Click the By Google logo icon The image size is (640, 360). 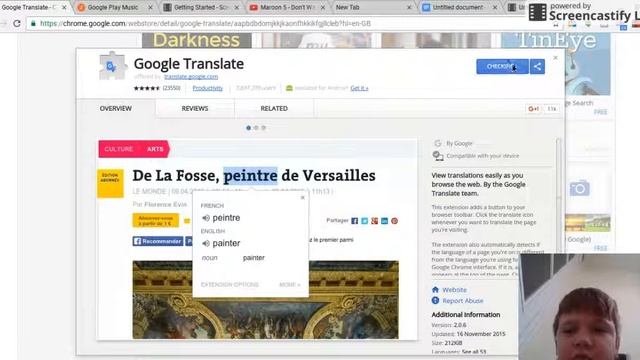pos(438,143)
